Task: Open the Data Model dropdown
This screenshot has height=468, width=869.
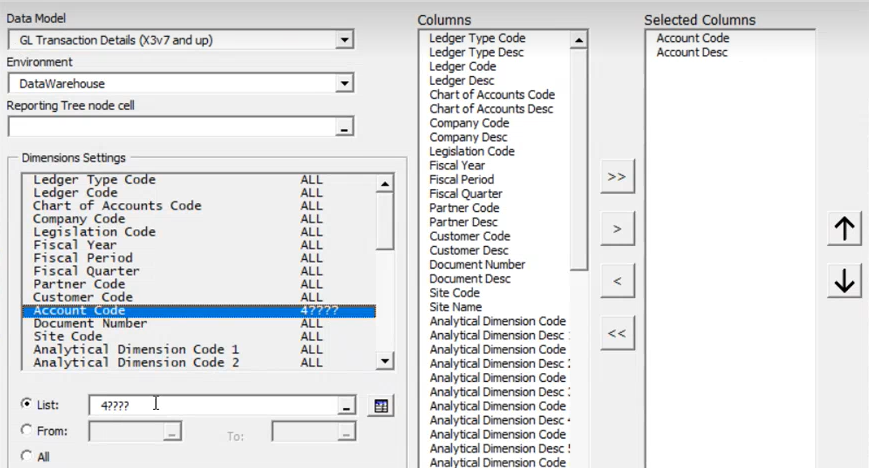Action: (x=345, y=40)
